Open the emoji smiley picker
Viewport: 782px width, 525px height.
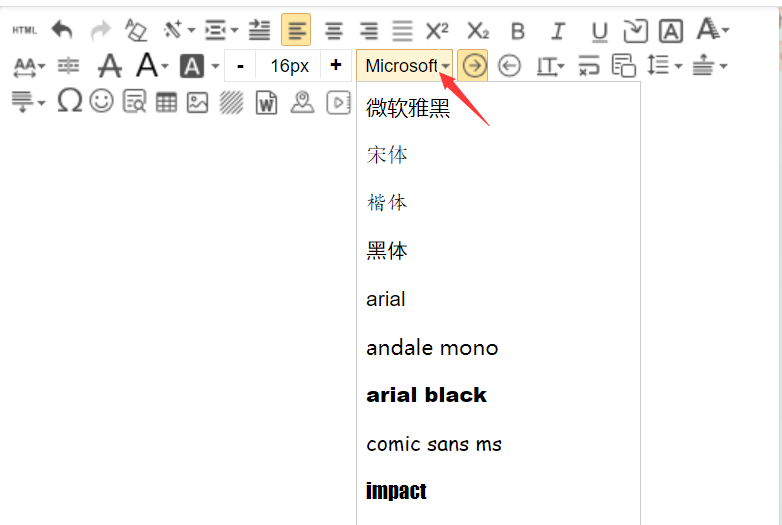(x=101, y=101)
